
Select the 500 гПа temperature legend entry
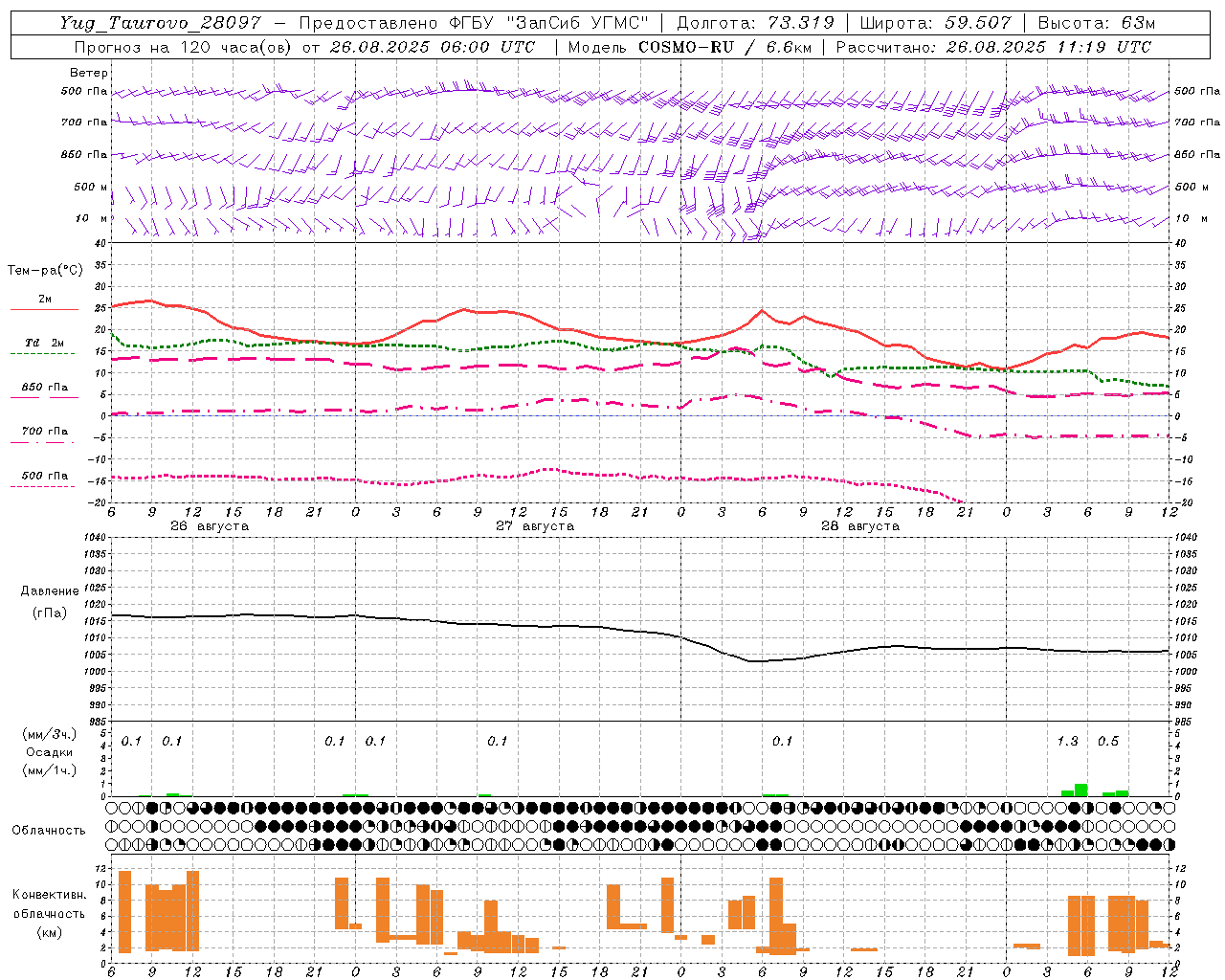44,476
